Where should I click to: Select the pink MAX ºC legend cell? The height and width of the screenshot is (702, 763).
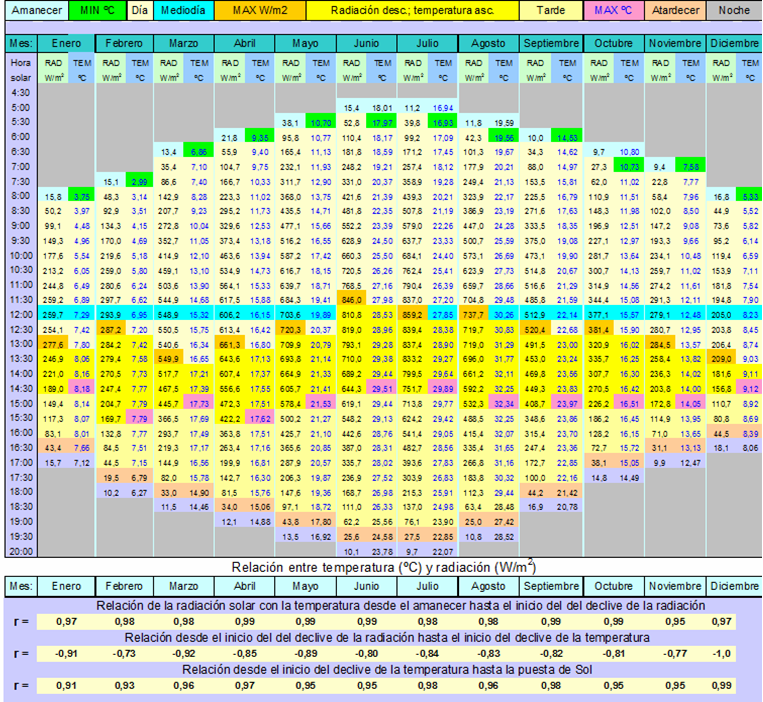pyautogui.click(x=612, y=12)
